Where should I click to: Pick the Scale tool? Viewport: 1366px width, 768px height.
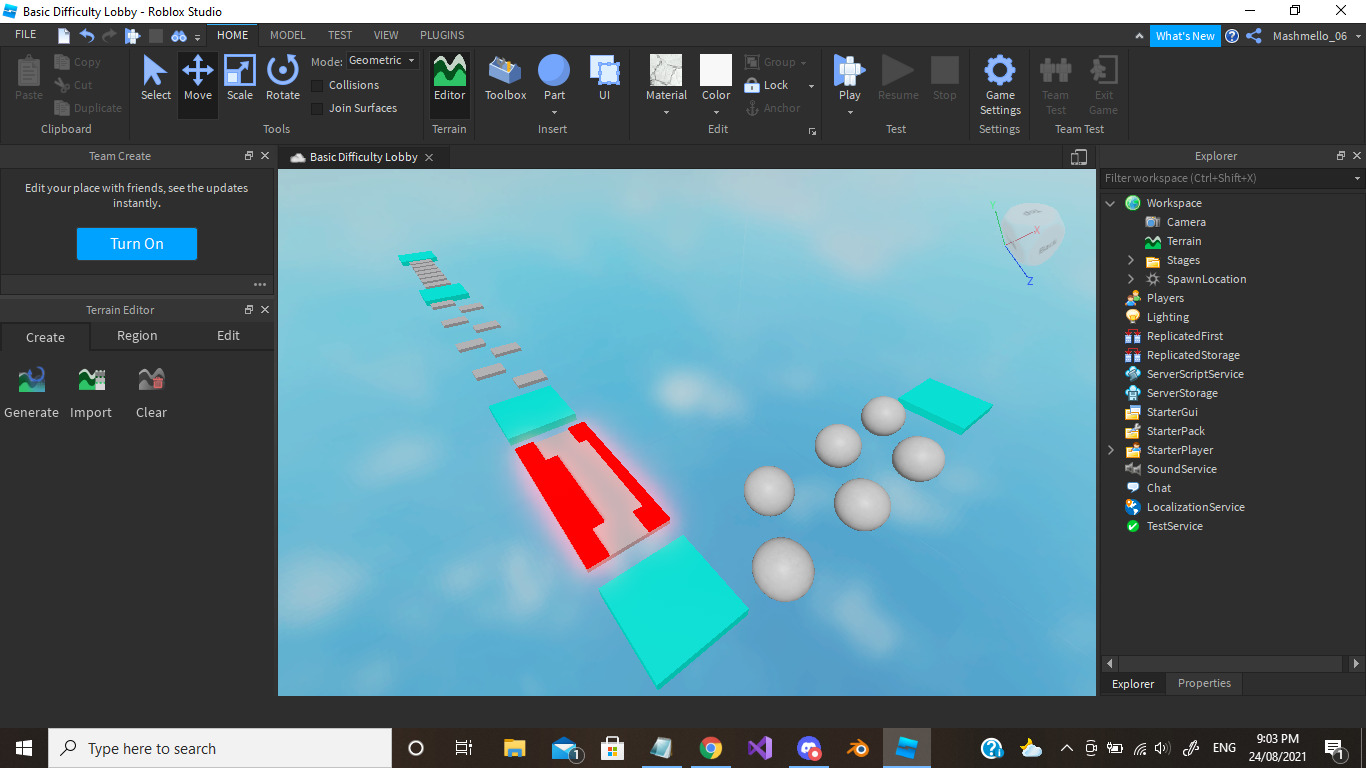pyautogui.click(x=240, y=78)
